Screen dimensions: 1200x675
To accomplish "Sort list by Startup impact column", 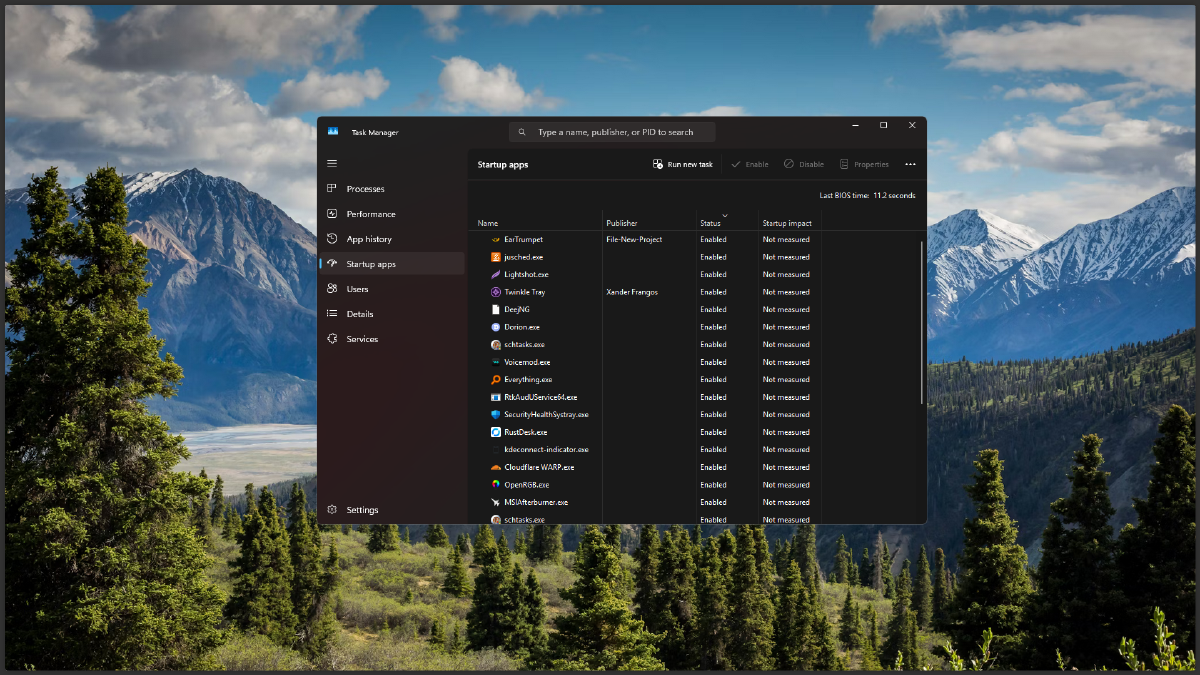I will (x=787, y=223).
